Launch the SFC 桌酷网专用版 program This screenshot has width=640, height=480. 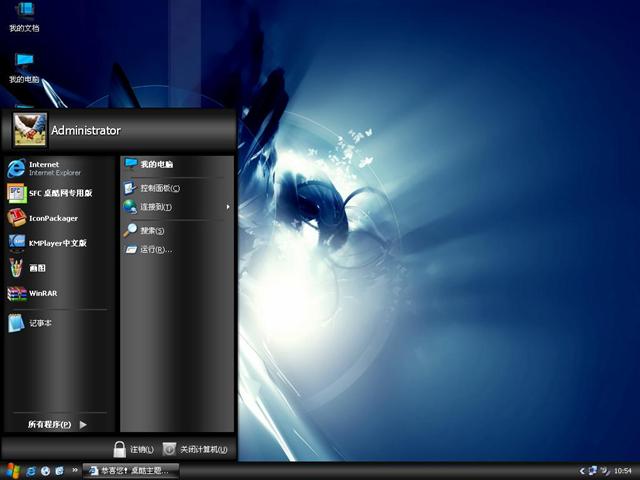coord(58,193)
